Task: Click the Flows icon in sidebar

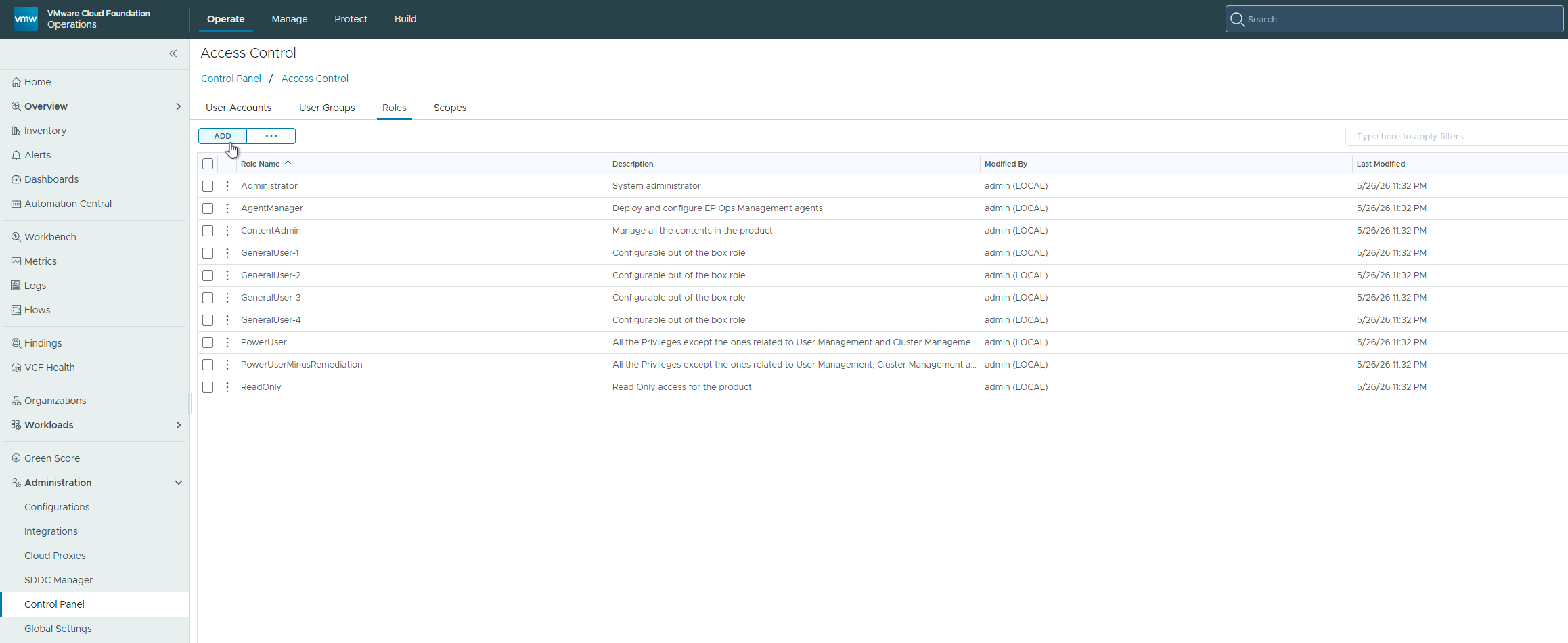Action: (16, 309)
